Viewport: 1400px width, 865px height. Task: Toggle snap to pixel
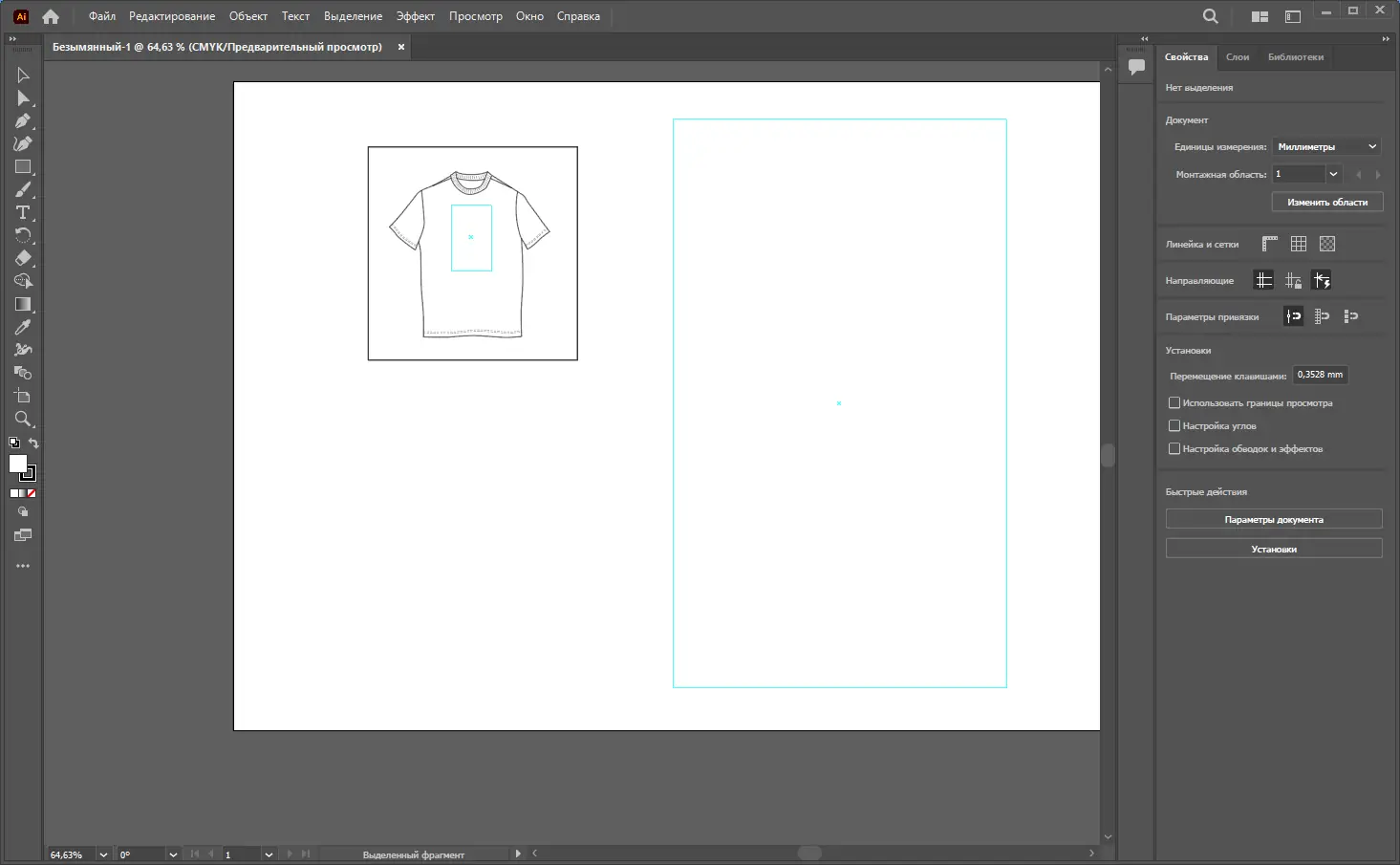pyautogui.click(x=1350, y=316)
